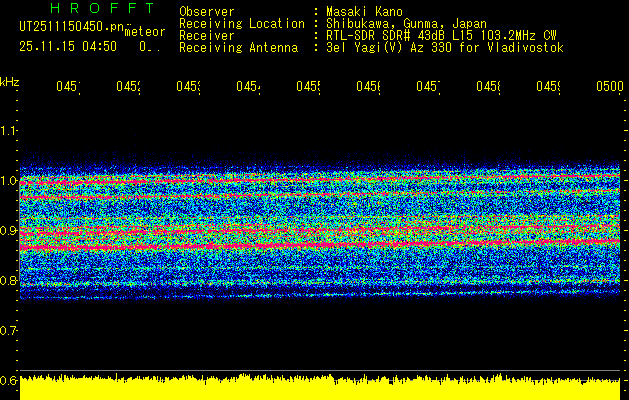The width and height of the screenshot is (629, 400).
Task: Click the yellow signal level graph
Action: (320, 387)
